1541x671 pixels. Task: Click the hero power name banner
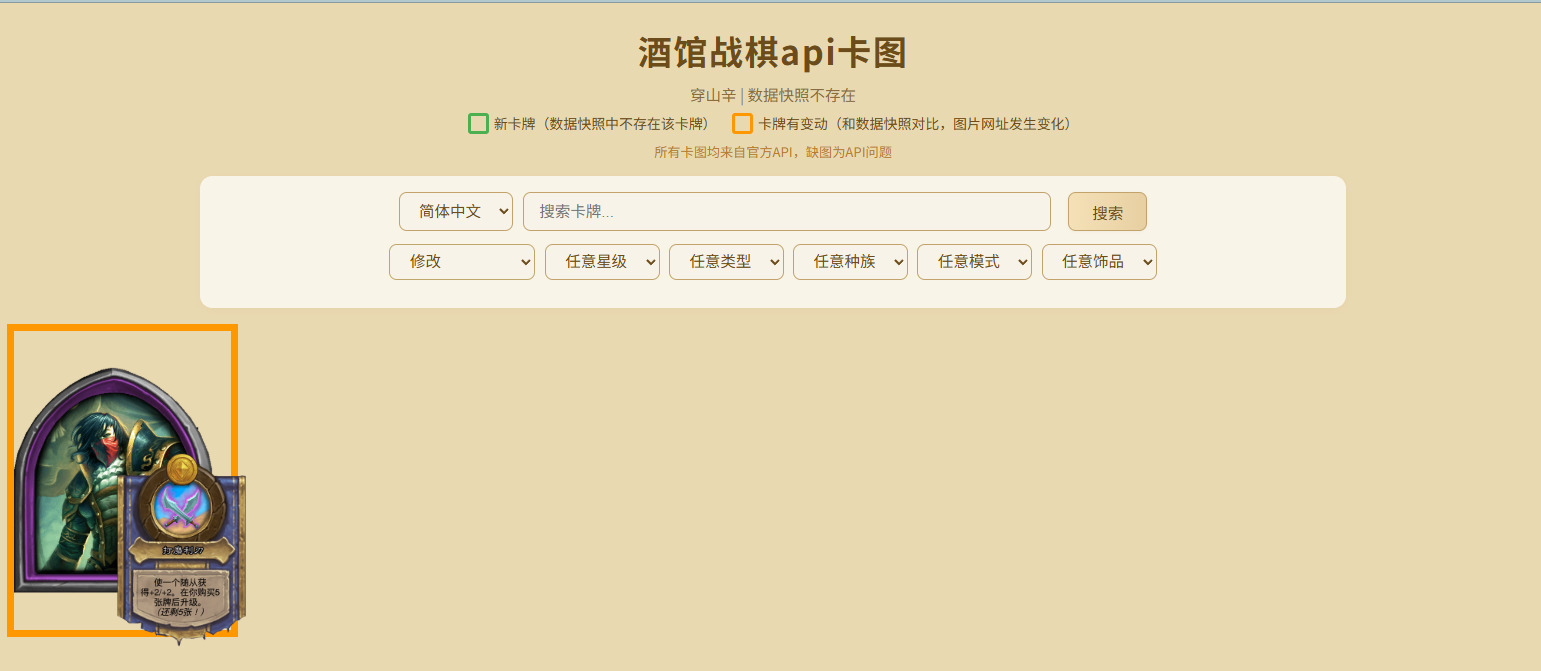tap(182, 550)
